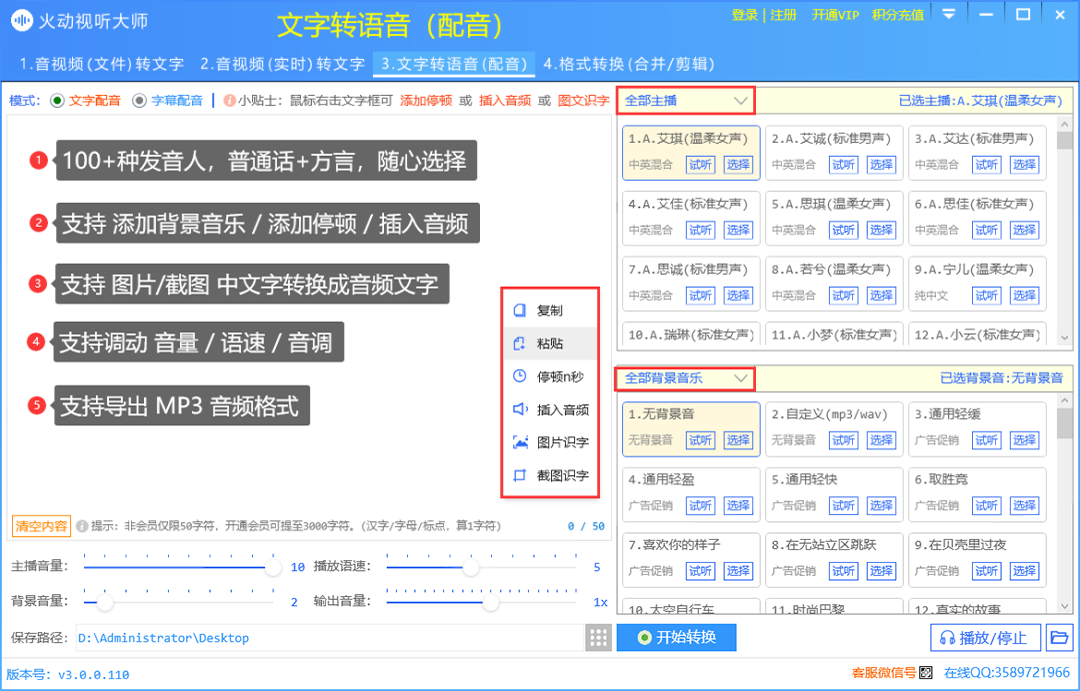This screenshot has width=1080, height=691.
Task: Click the 在线QQ:3589721966 contact text
Action: click(x=1007, y=672)
